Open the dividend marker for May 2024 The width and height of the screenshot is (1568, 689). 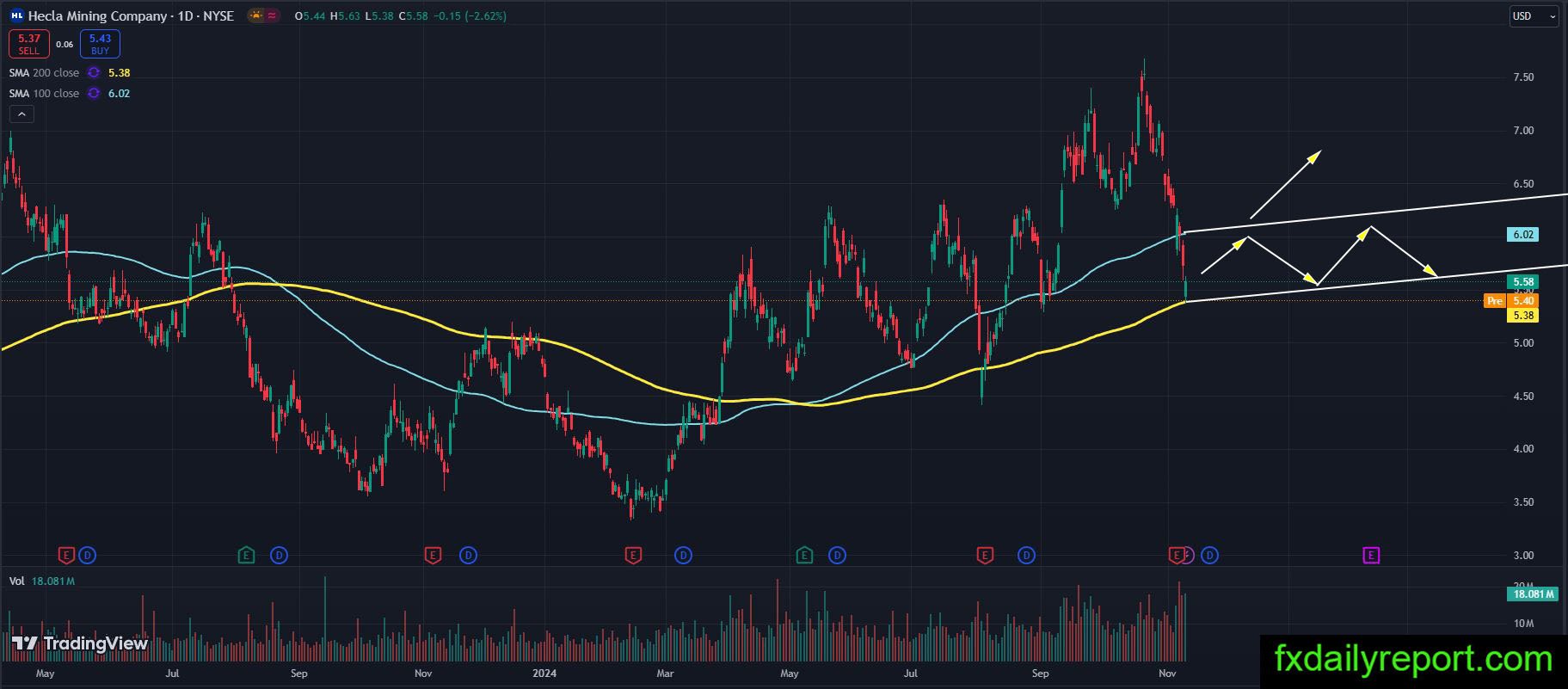[837, 556]
